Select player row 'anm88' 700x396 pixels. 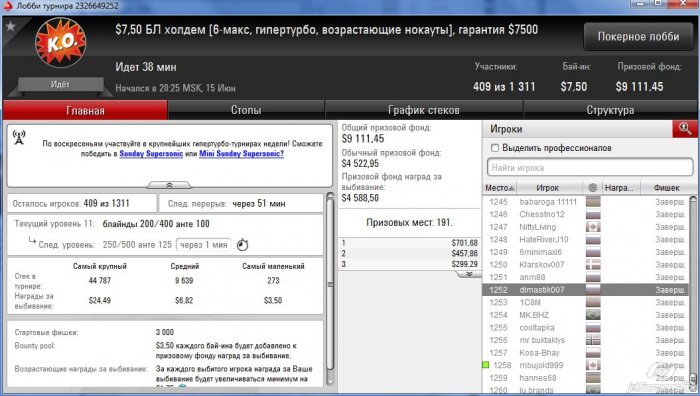586,277
